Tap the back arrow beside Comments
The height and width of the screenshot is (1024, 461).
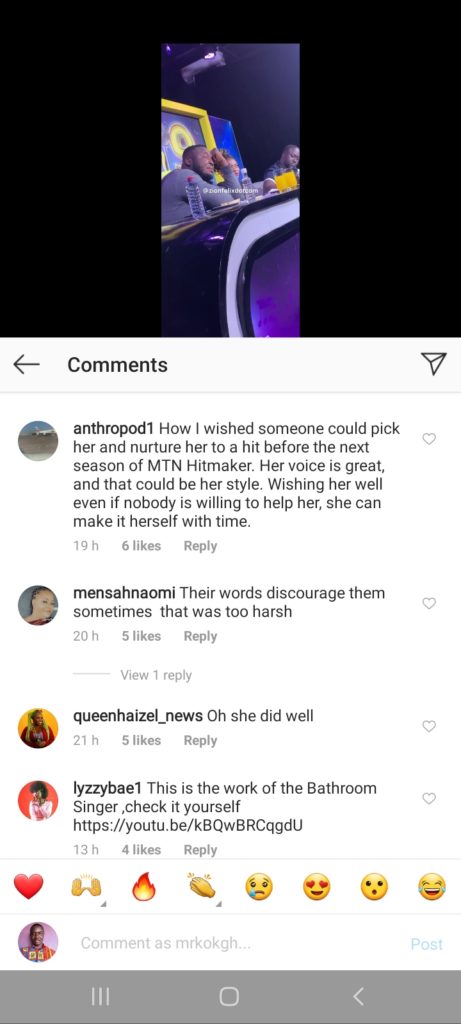pos(26,364)
